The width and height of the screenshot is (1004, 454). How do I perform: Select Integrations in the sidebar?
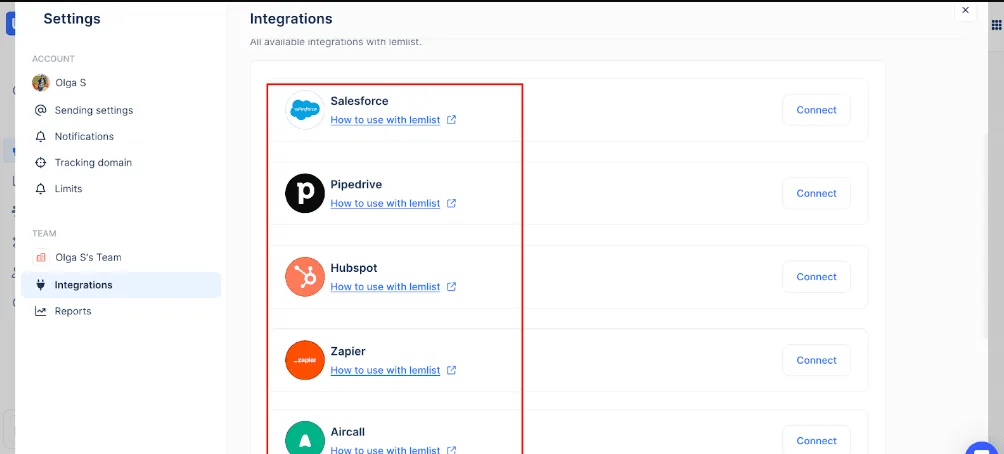pyautogui.click(x=83, y=285)
